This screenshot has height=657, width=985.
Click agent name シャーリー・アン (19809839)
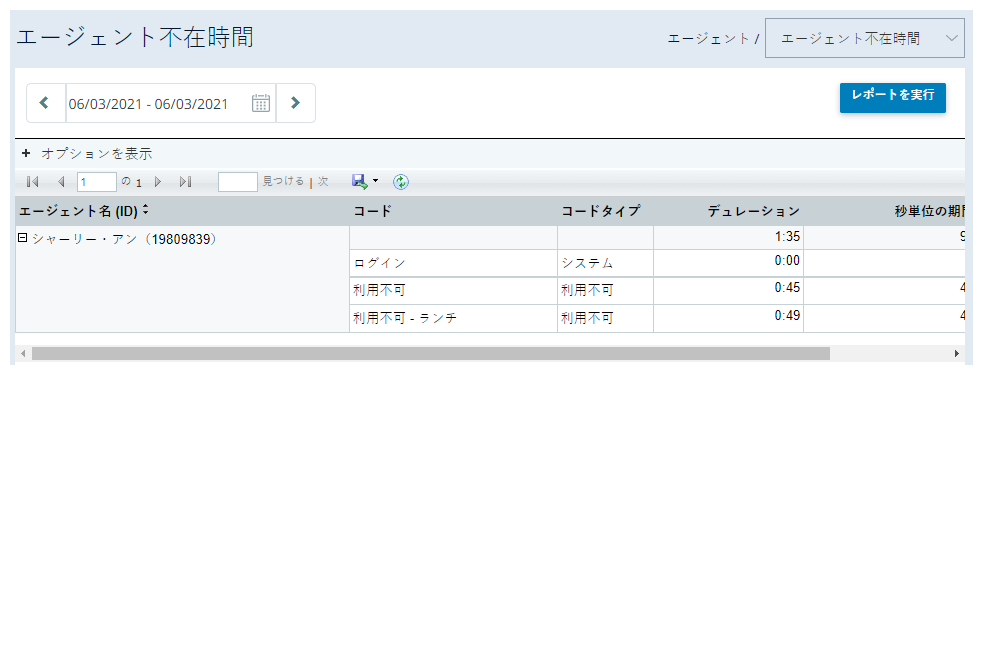pyautogui.click(x=124, y=239)
